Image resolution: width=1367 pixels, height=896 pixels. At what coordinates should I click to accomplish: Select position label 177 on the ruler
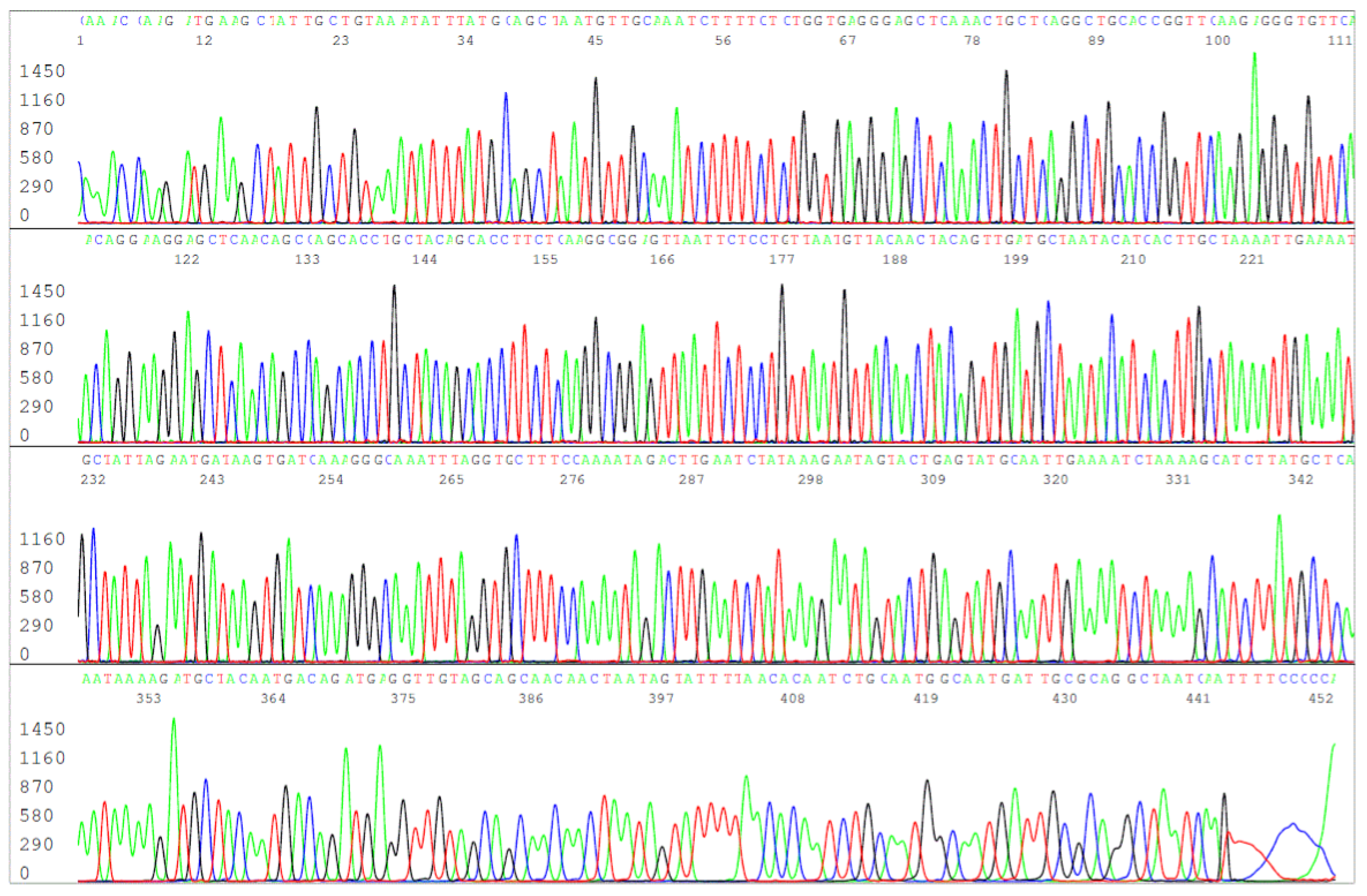click(782, 260)
